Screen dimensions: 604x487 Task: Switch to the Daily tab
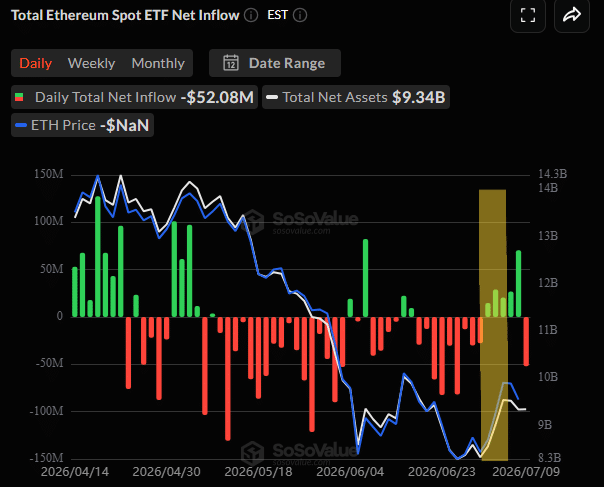pyautogui.click(x=35, y=63)
